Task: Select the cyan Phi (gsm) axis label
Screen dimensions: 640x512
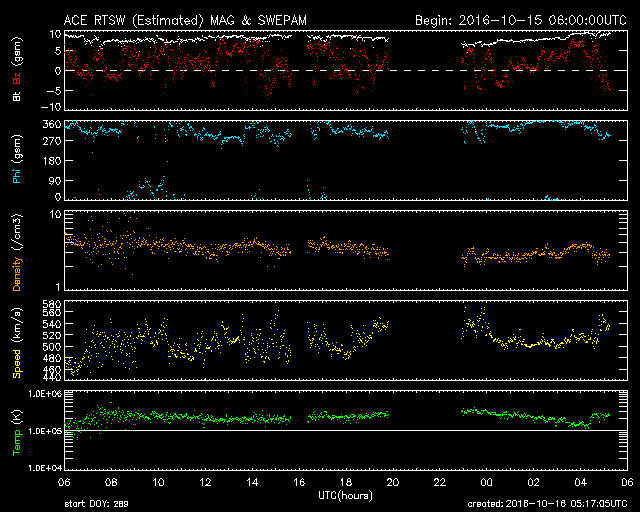Action: coord(17,160)
